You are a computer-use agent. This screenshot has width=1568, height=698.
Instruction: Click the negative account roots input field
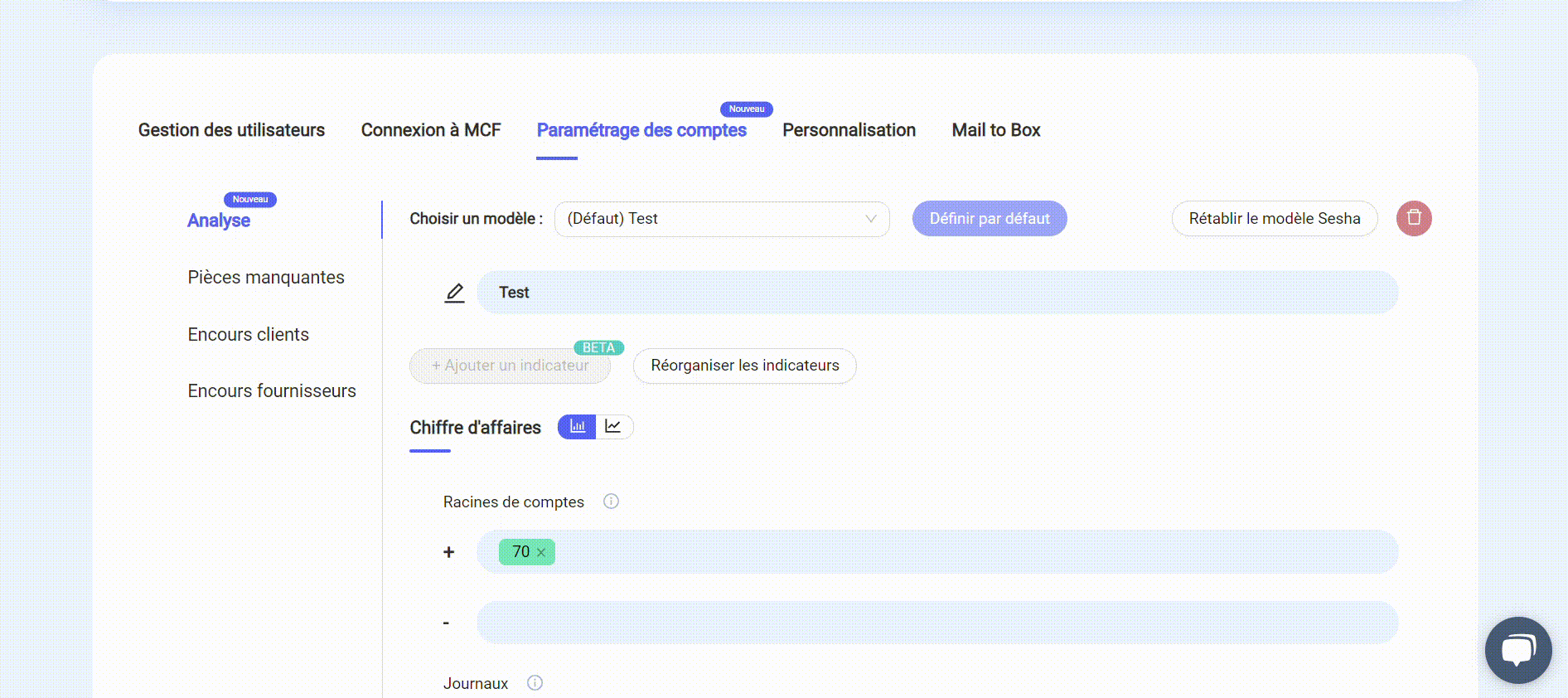[936, 623]
